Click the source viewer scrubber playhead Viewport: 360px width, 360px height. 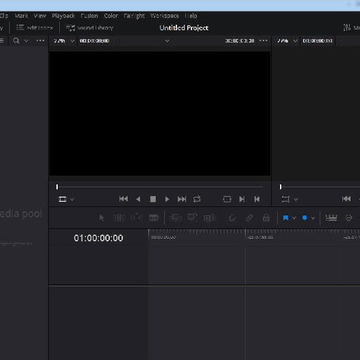[57, 187]
